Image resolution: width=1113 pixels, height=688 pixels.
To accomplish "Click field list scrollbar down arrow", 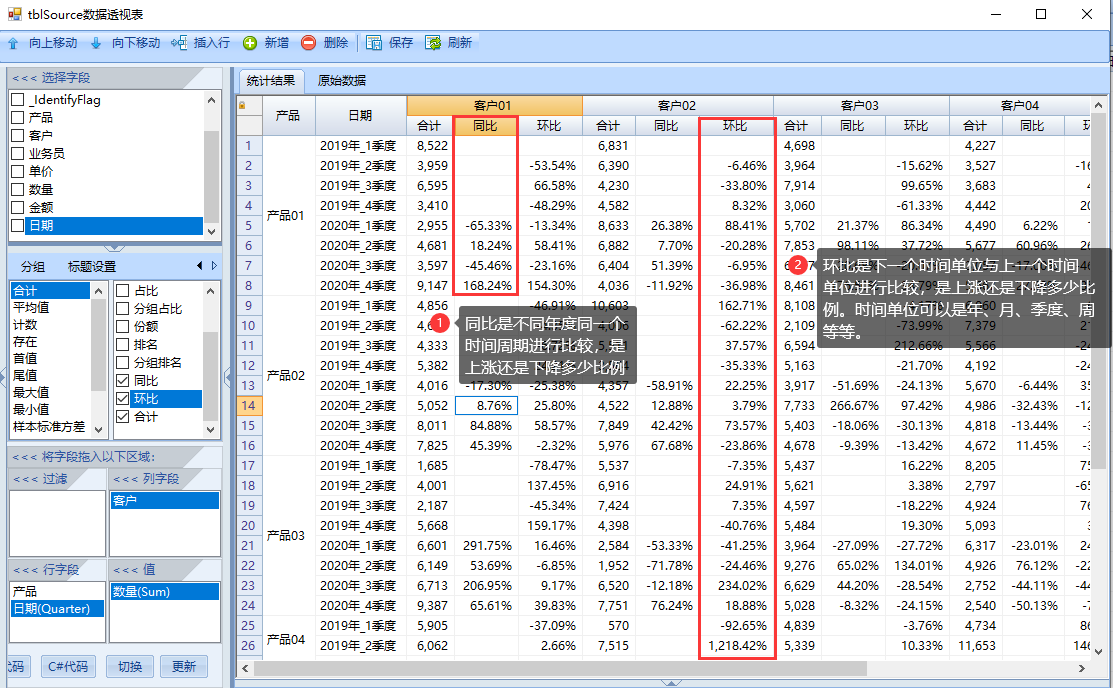I will 212,231.
